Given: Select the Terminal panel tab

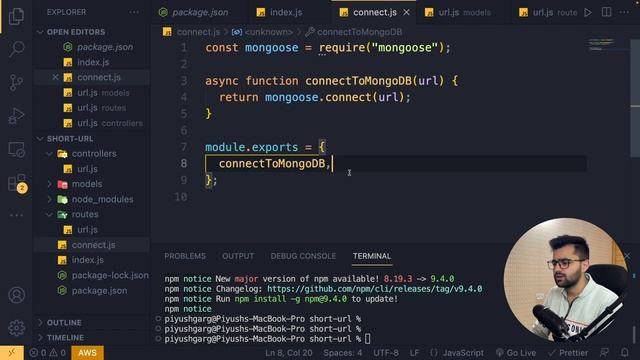Looking at the screenshot, I should (x=372, y=256).
